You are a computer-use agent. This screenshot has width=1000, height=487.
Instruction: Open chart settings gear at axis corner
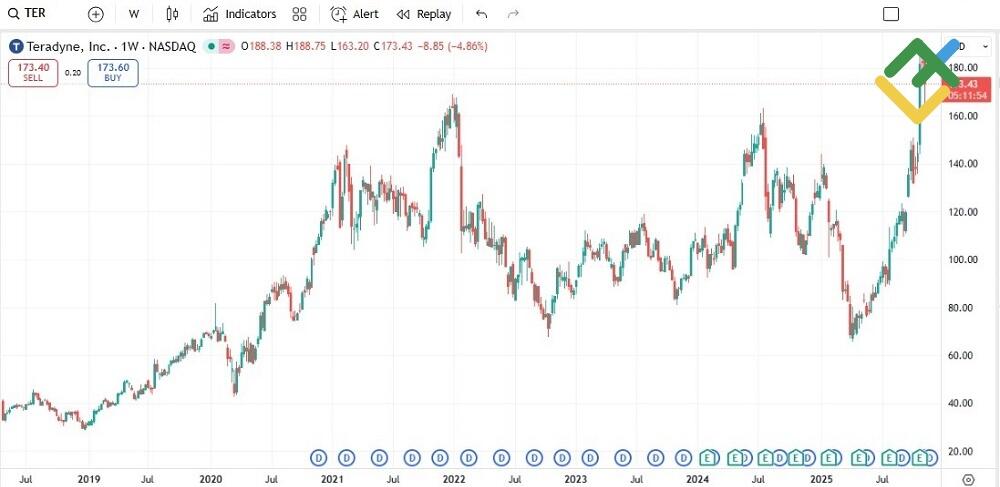tap(969, 479)
